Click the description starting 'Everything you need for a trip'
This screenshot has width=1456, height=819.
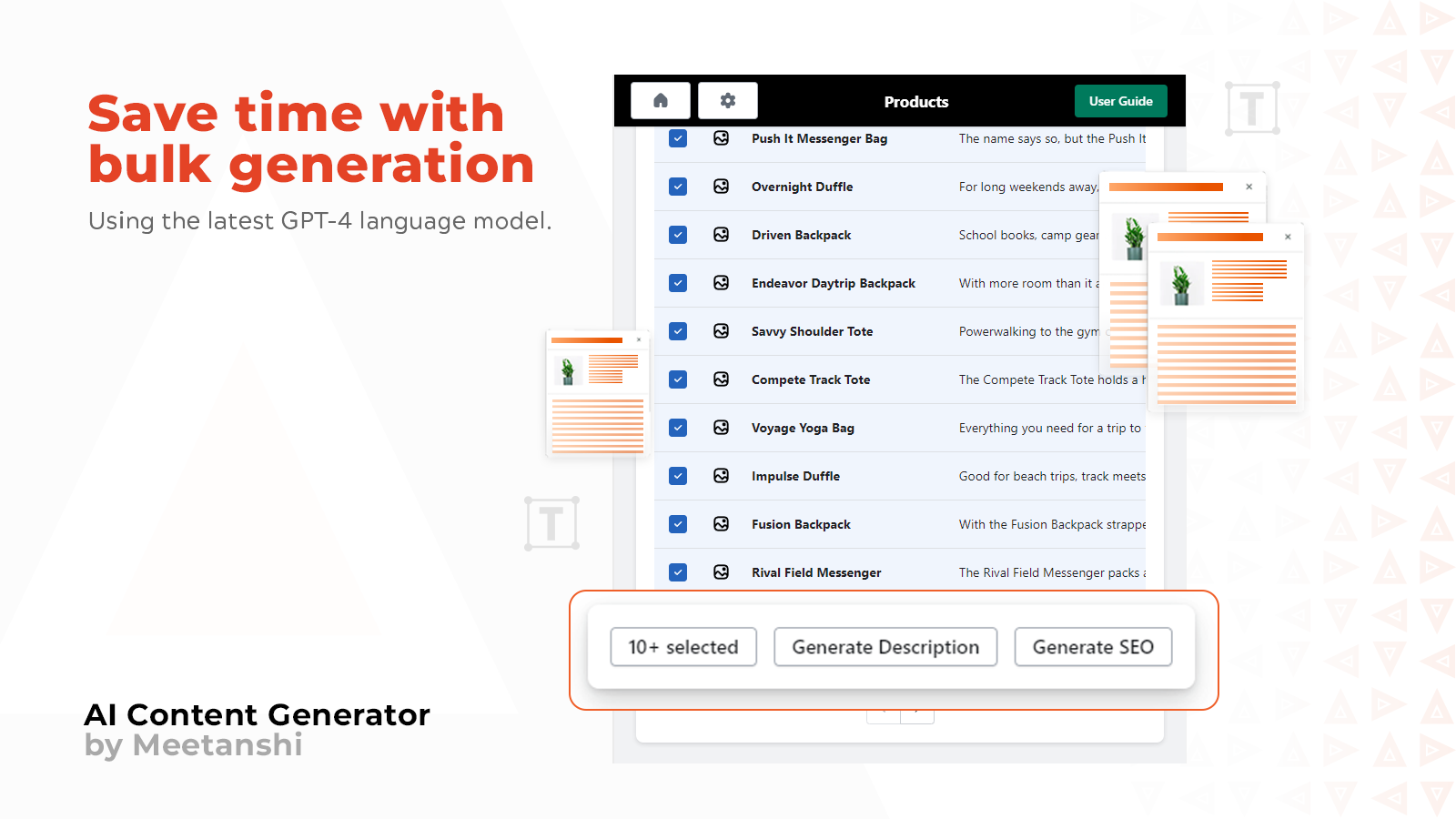tap(1050, 428)
